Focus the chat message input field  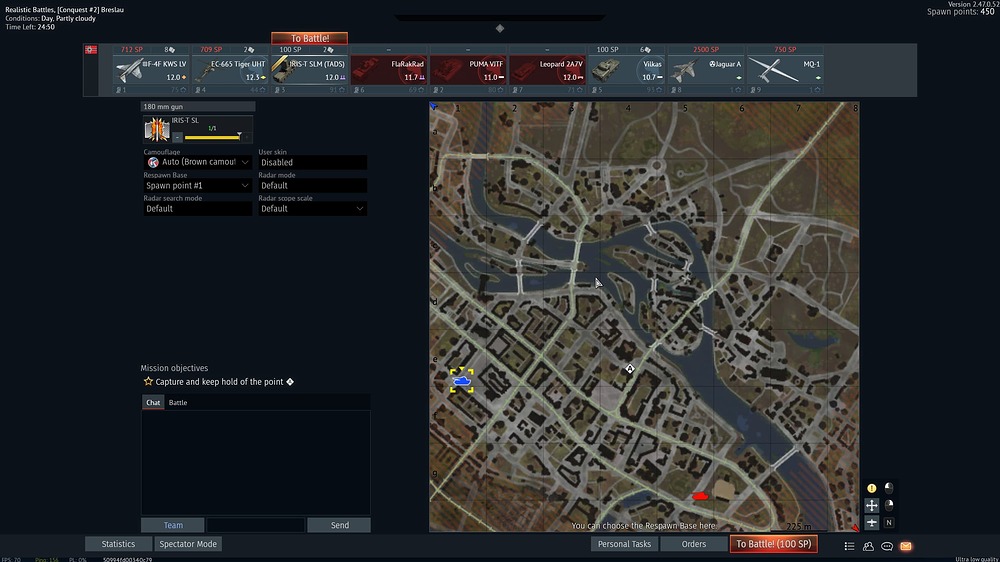(x=255, y=525)
